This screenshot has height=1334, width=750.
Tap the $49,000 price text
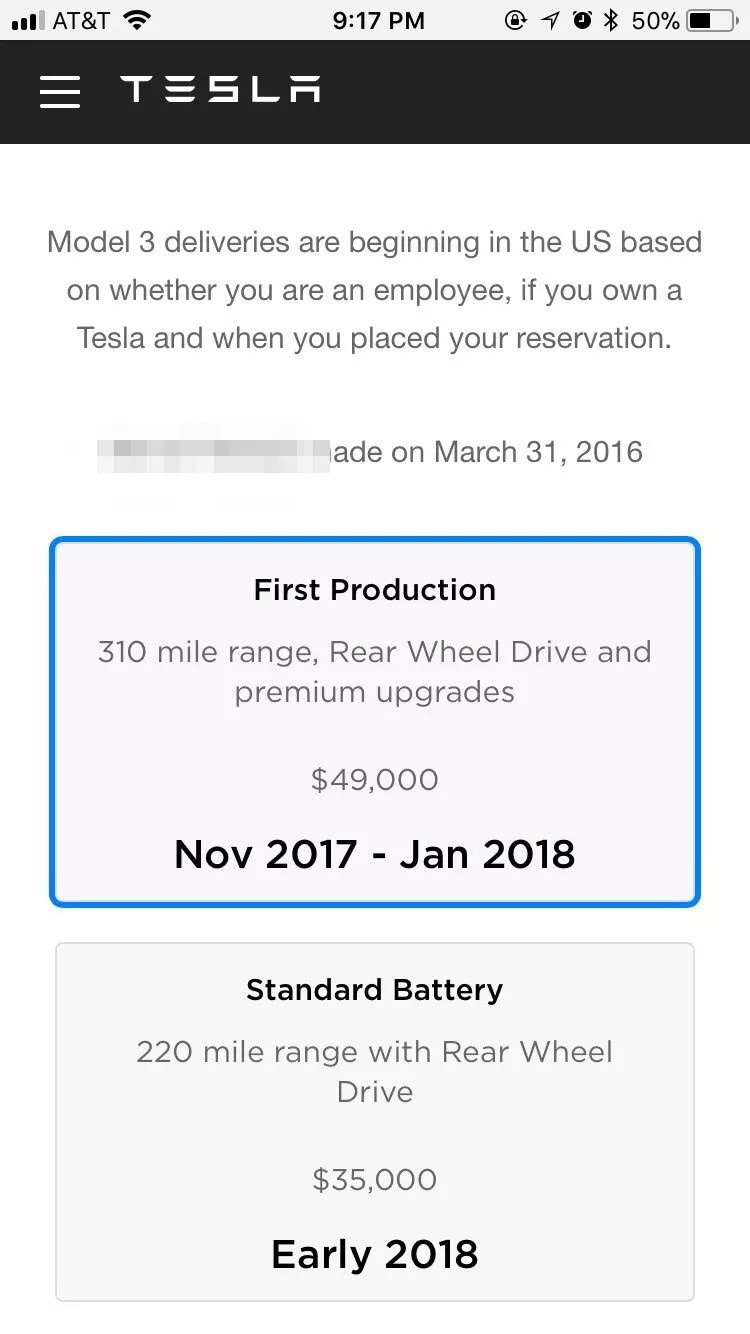click(x=375, y=780)
